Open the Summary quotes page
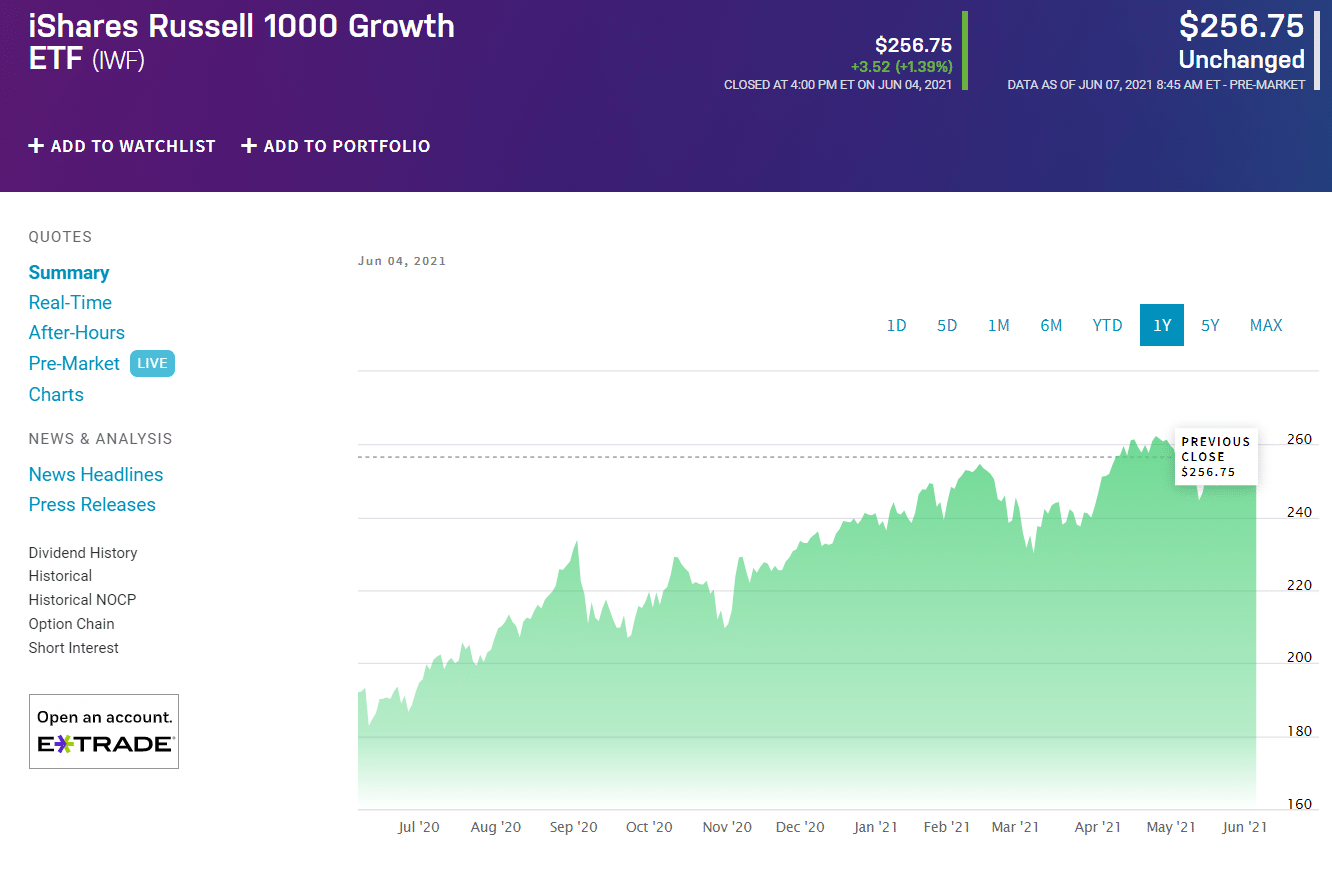This screenshot has width=1332, height=880. (69, 273)
